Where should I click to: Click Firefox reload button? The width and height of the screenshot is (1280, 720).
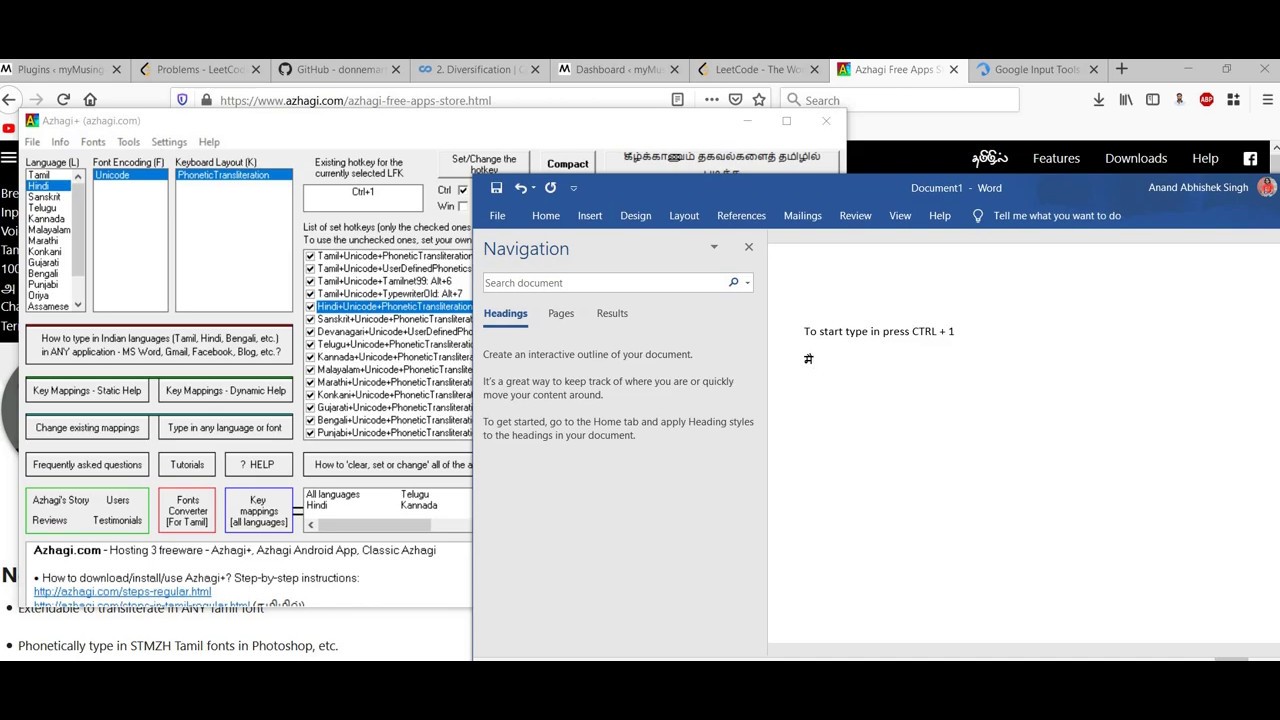tap(63, 100)
